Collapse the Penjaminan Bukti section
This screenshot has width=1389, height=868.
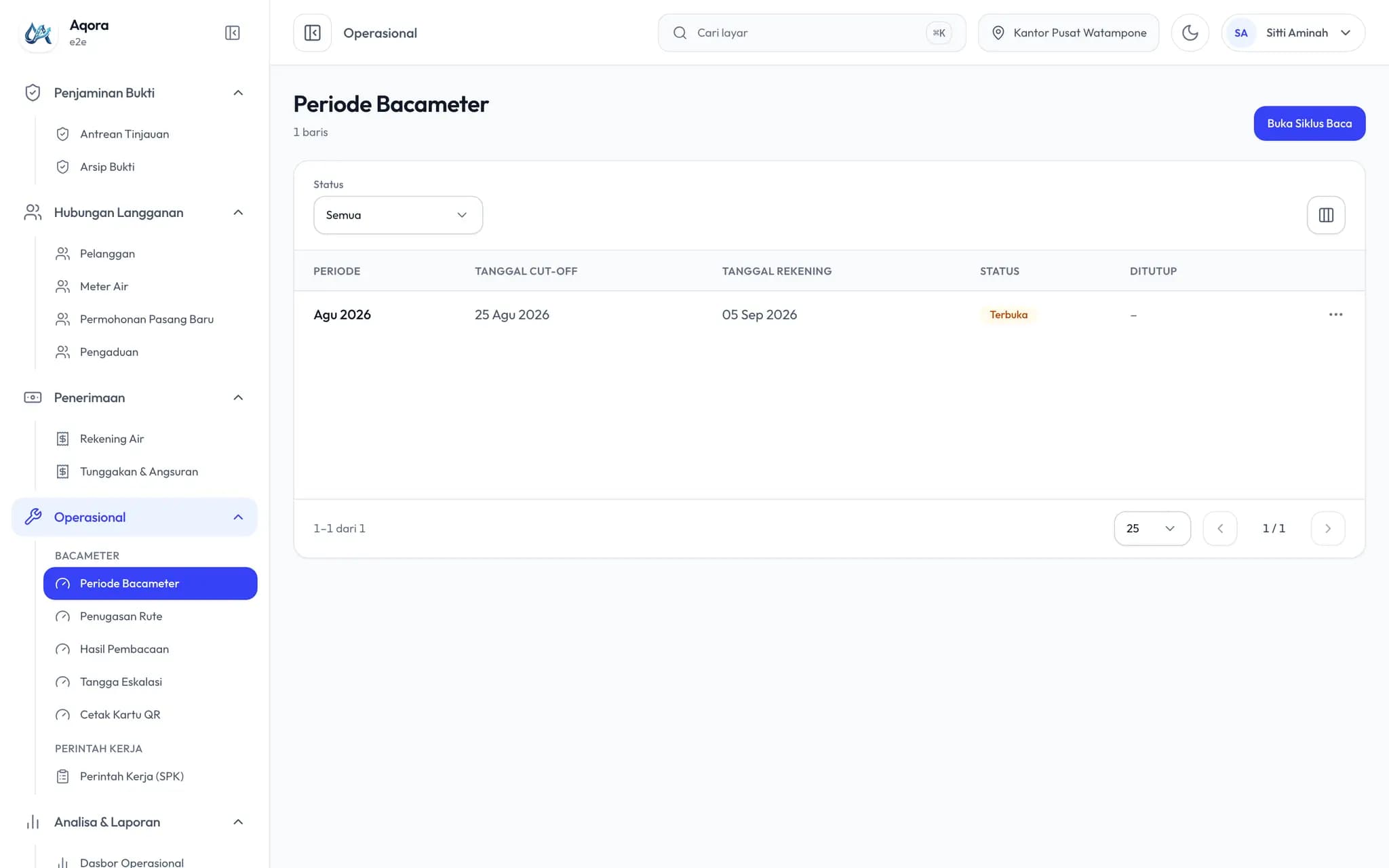238,93
